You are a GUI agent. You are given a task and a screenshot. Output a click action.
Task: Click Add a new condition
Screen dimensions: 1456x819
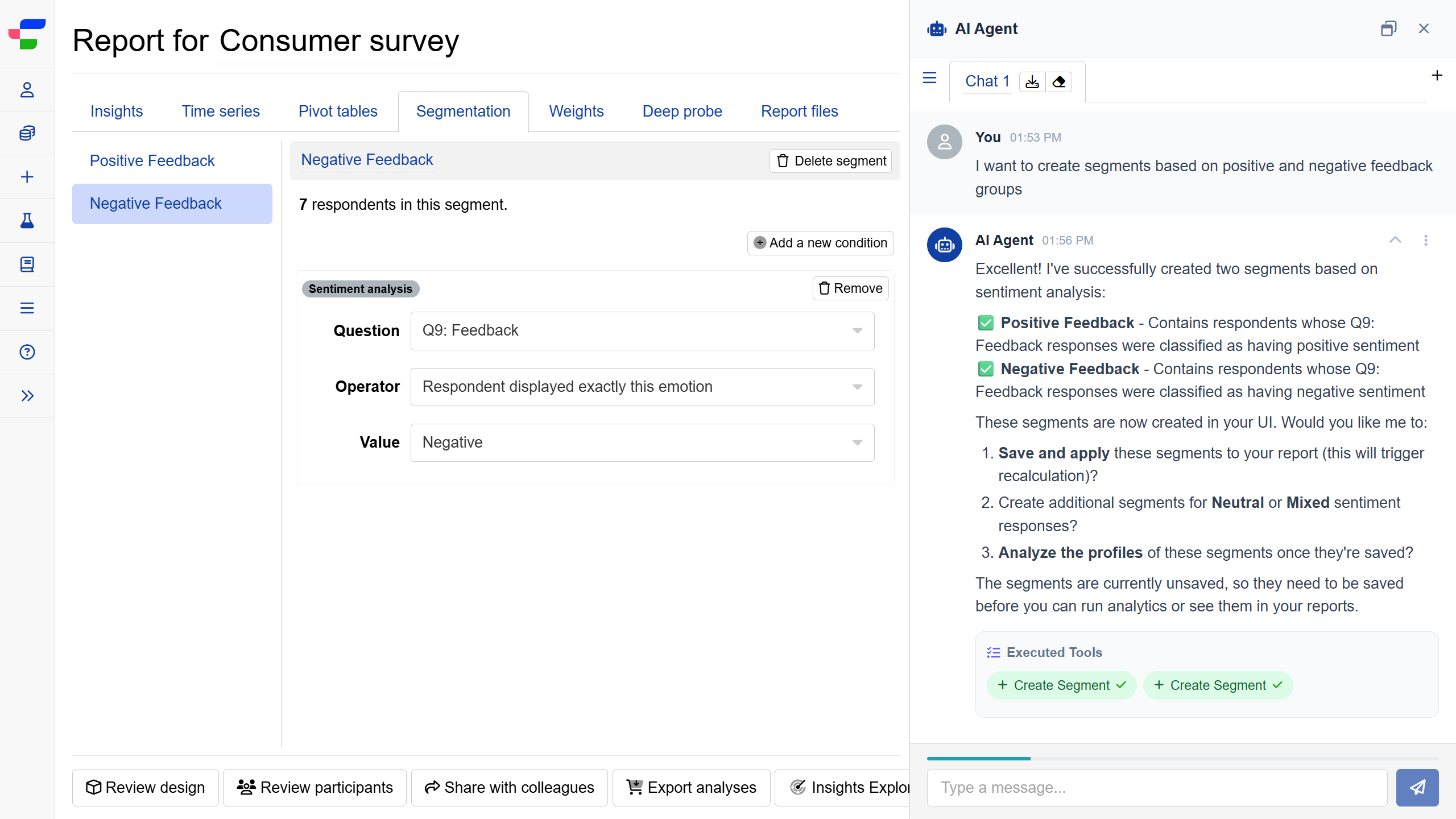click(820, 243)
